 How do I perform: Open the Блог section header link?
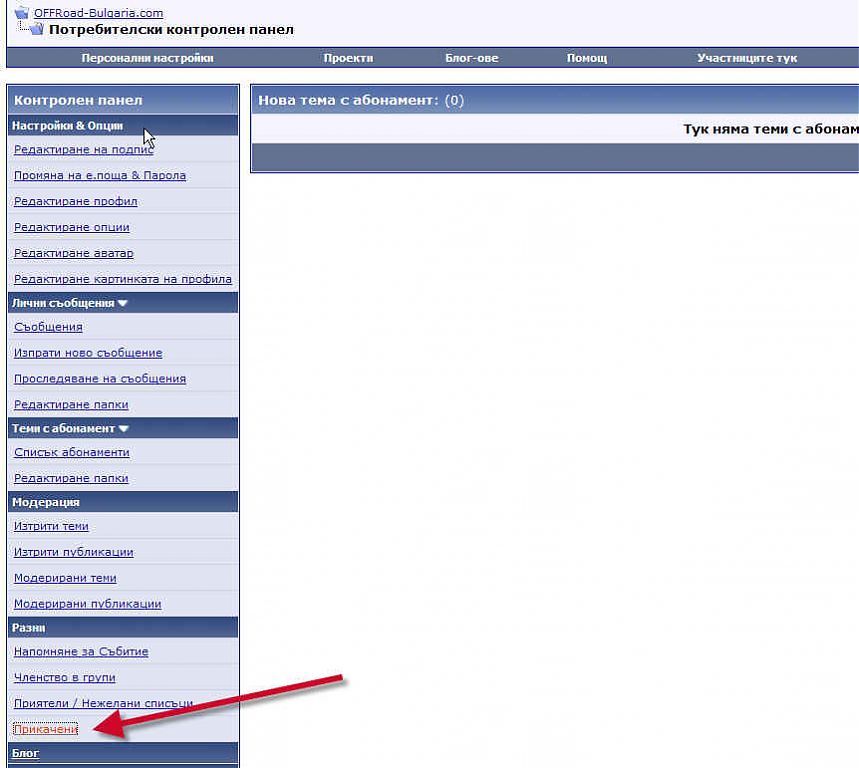click(x=25, y=753)
